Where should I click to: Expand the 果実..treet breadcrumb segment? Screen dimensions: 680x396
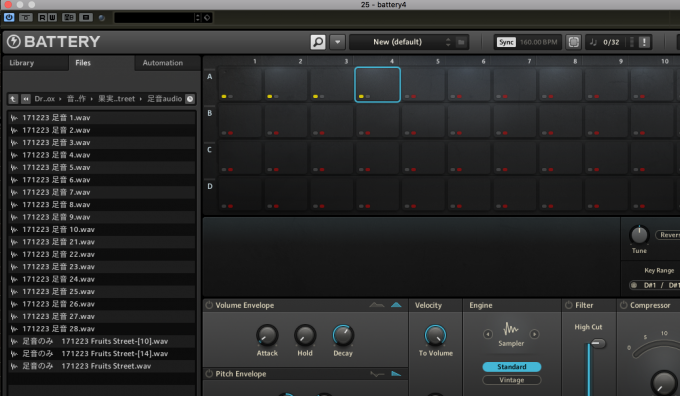[x=117, y=99]
